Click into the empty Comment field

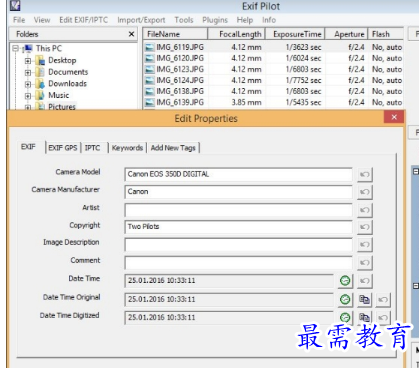(238, 263)
